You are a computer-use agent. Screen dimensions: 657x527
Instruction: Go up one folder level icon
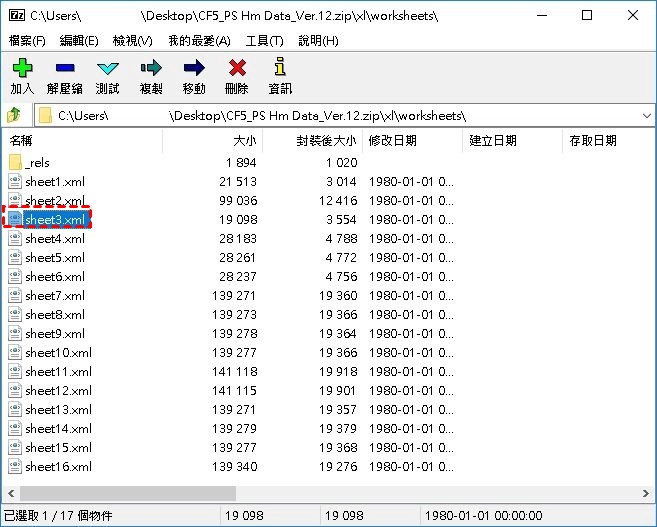14,114
